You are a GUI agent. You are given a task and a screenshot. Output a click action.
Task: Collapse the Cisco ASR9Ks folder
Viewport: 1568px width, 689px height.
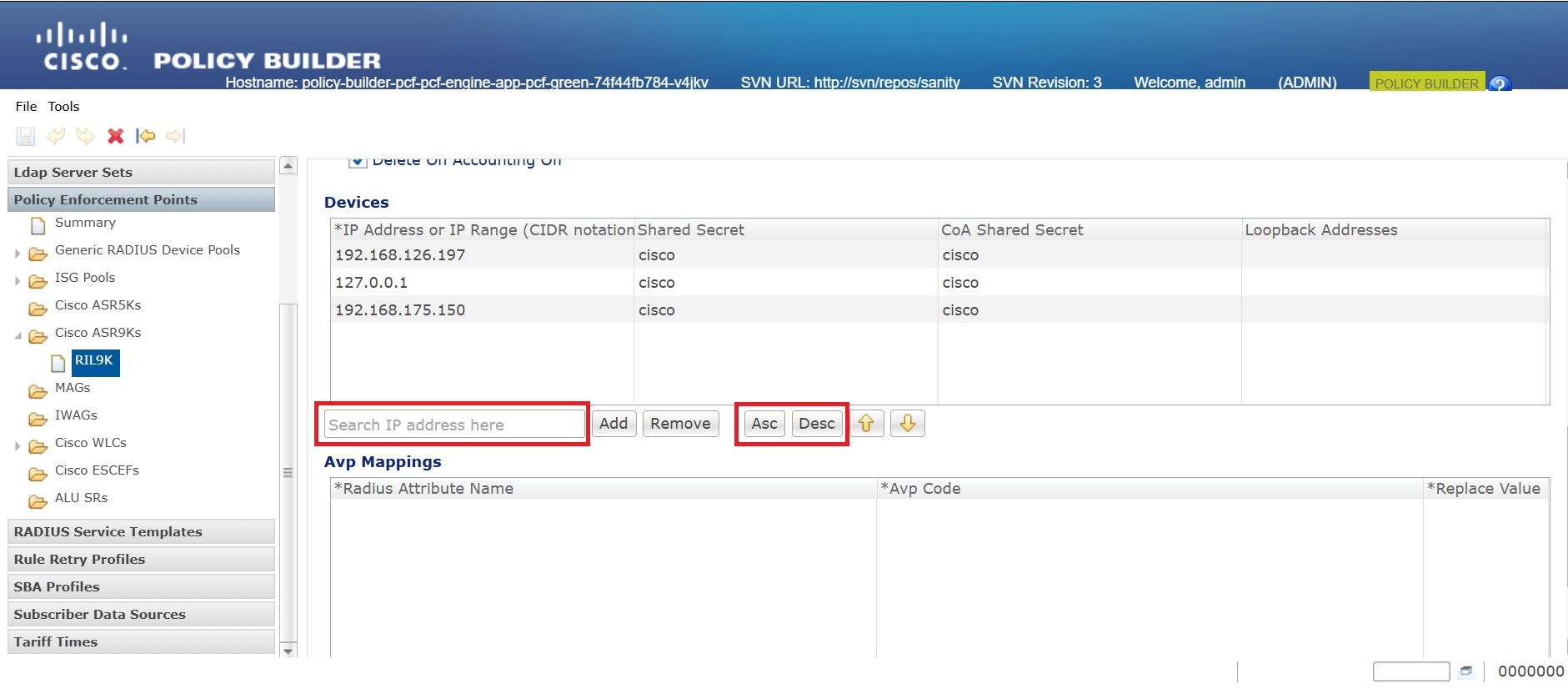(x=18, y=335)
